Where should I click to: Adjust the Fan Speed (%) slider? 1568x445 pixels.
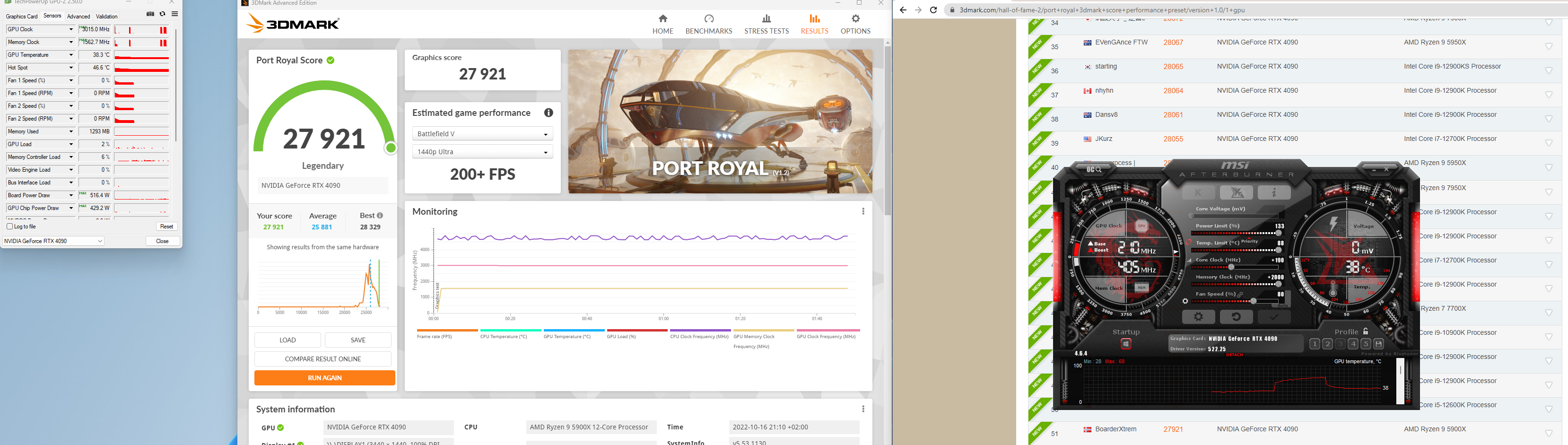[x=1236, y=301]
